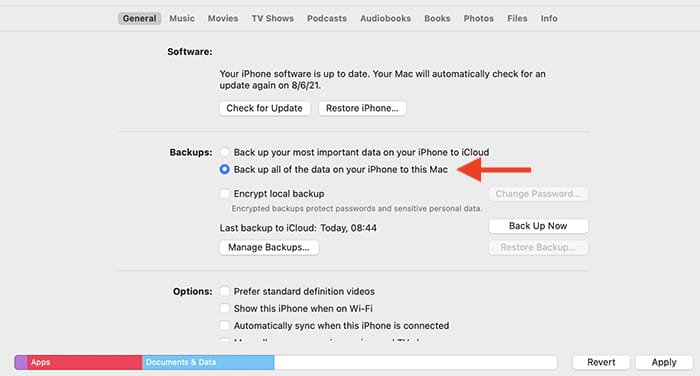Click the Apps storage segment

tap(84, 362)
